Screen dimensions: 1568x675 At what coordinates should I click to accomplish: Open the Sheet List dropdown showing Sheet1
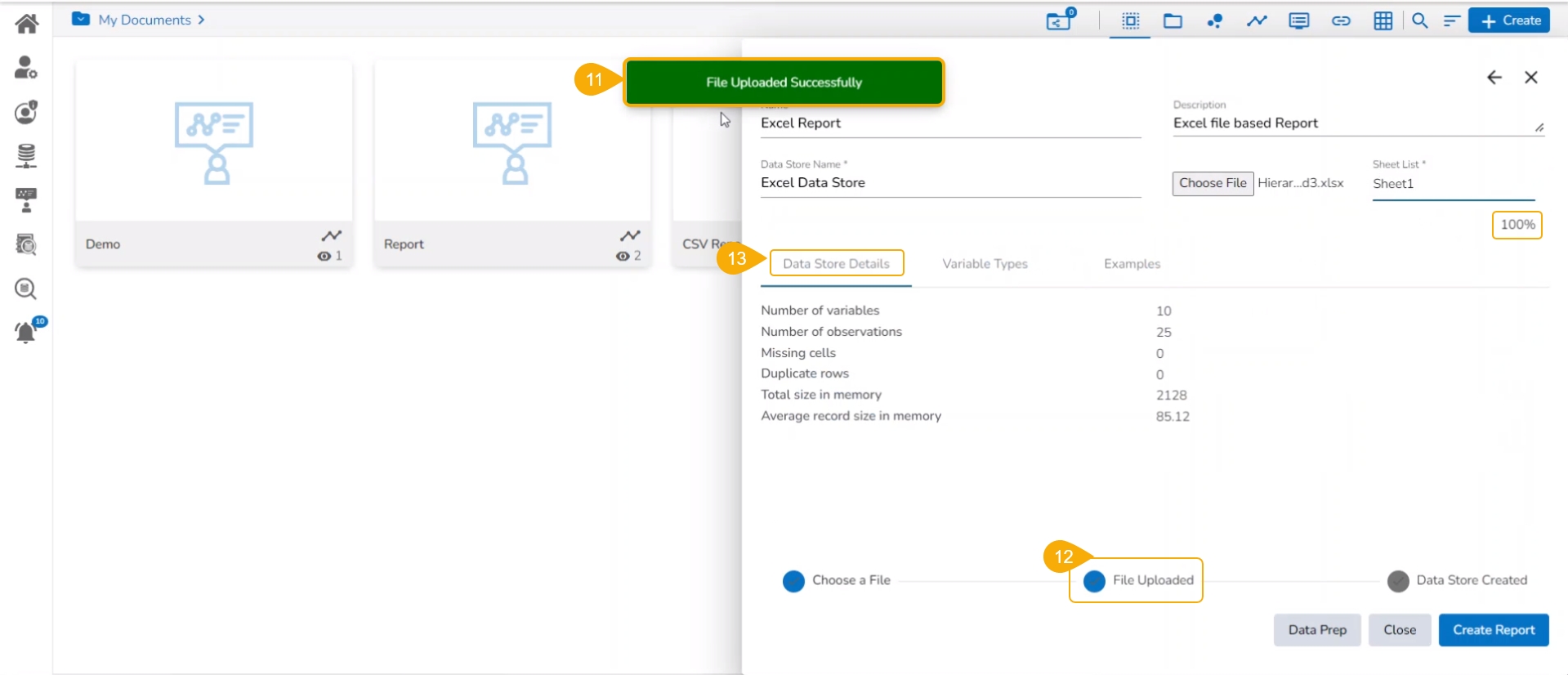pyautogui.click(x=1454, y=184)
